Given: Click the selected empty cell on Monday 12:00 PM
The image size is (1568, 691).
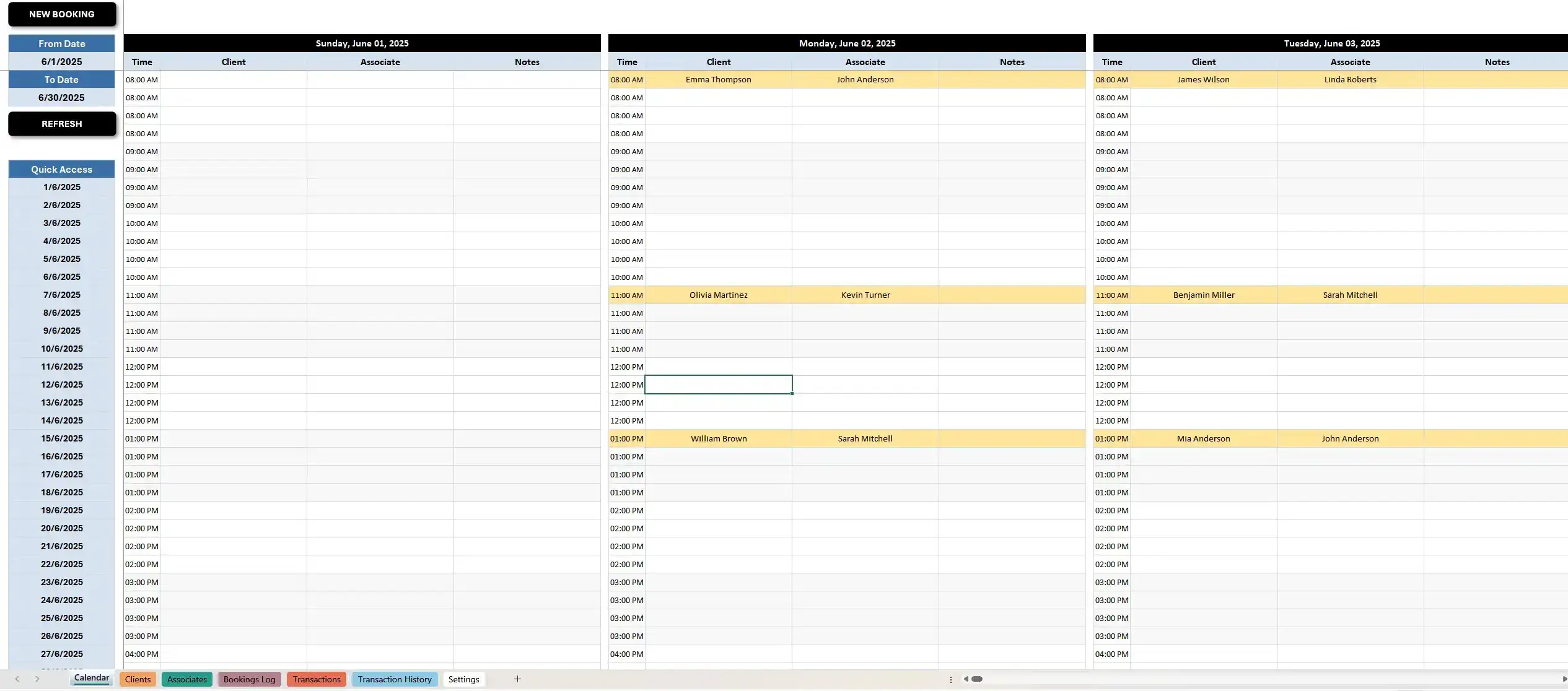Looking at the screenshot, I should click(719, 385).
